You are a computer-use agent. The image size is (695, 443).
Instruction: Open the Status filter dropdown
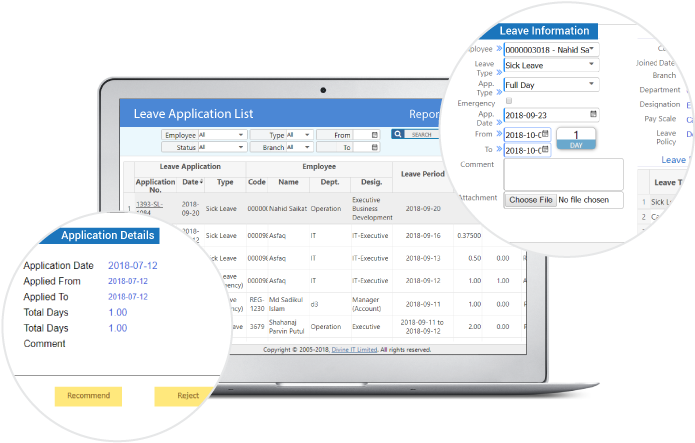tap(222, 147)
